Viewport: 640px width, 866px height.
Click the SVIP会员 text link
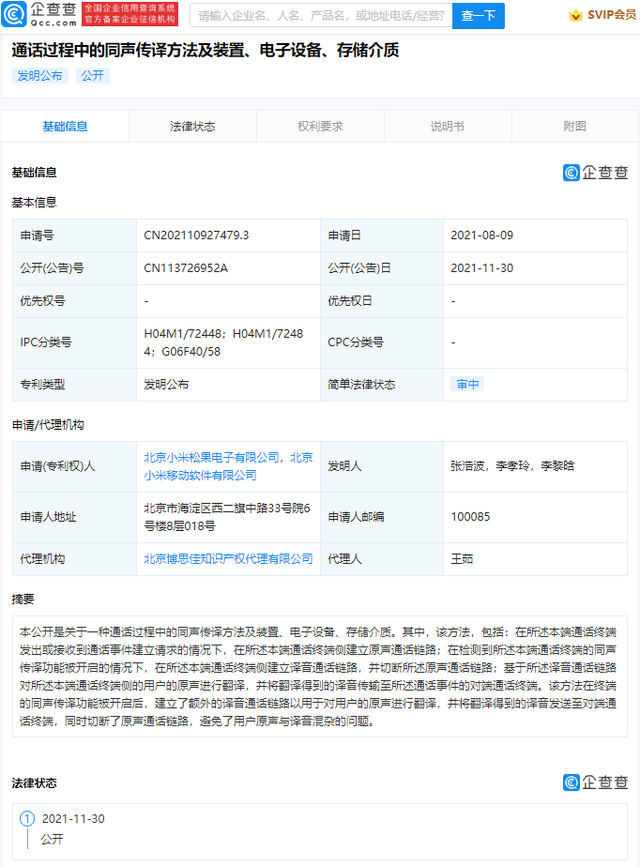(x=610, y=16)
